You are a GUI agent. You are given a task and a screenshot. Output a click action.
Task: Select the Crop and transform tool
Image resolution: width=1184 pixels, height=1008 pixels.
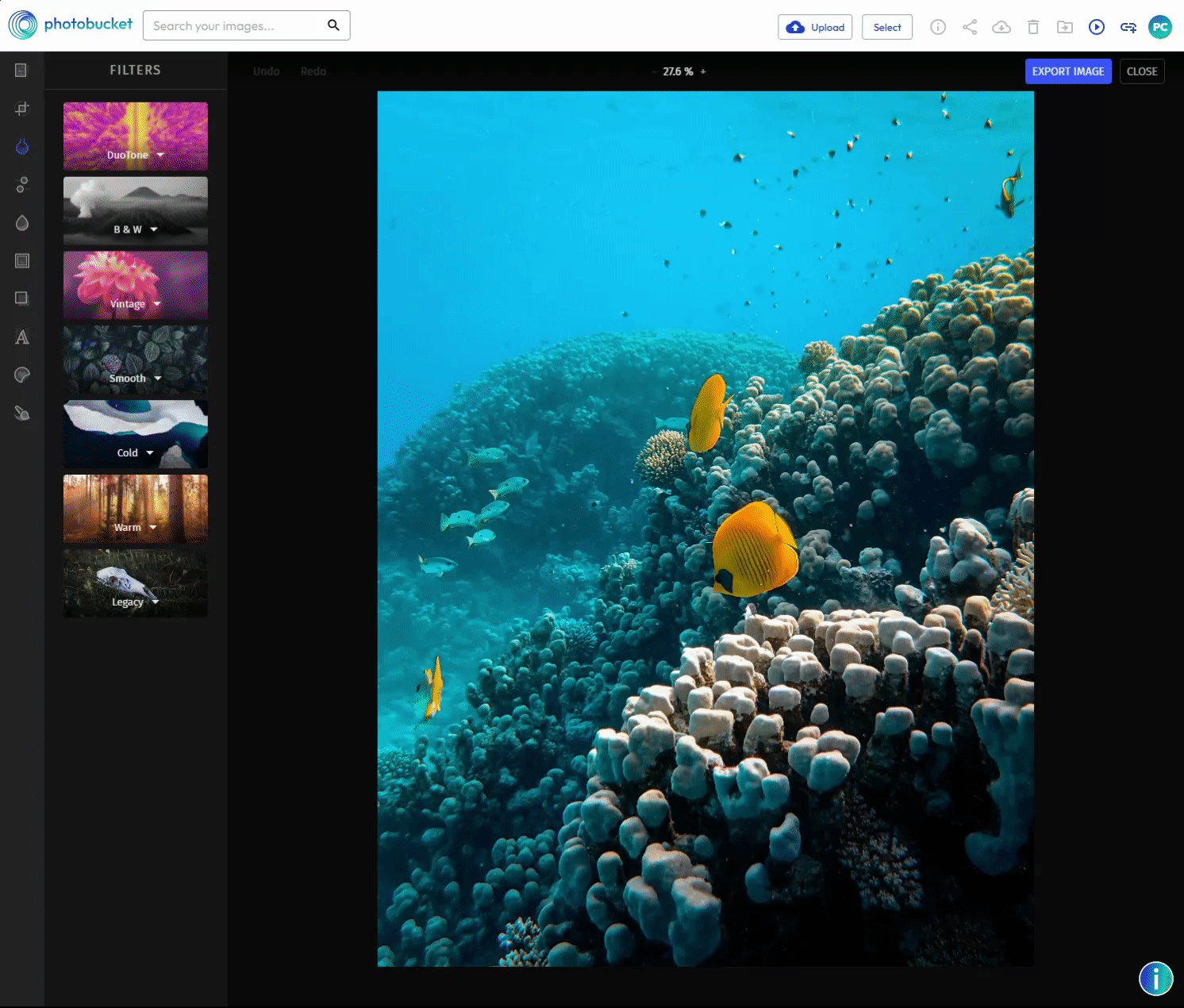click(22, 109)
